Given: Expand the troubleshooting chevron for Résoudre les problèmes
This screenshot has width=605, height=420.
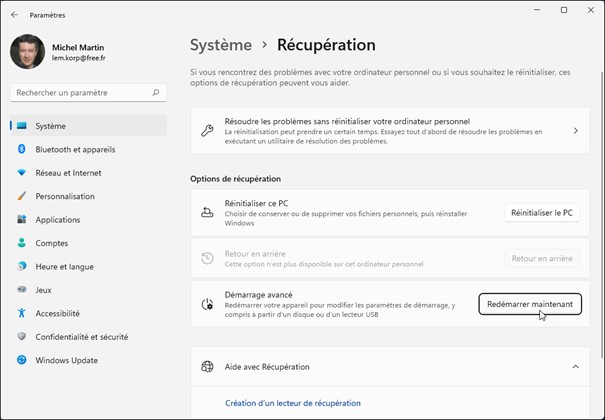Looking at the screenshot, I should click(575, 131).
